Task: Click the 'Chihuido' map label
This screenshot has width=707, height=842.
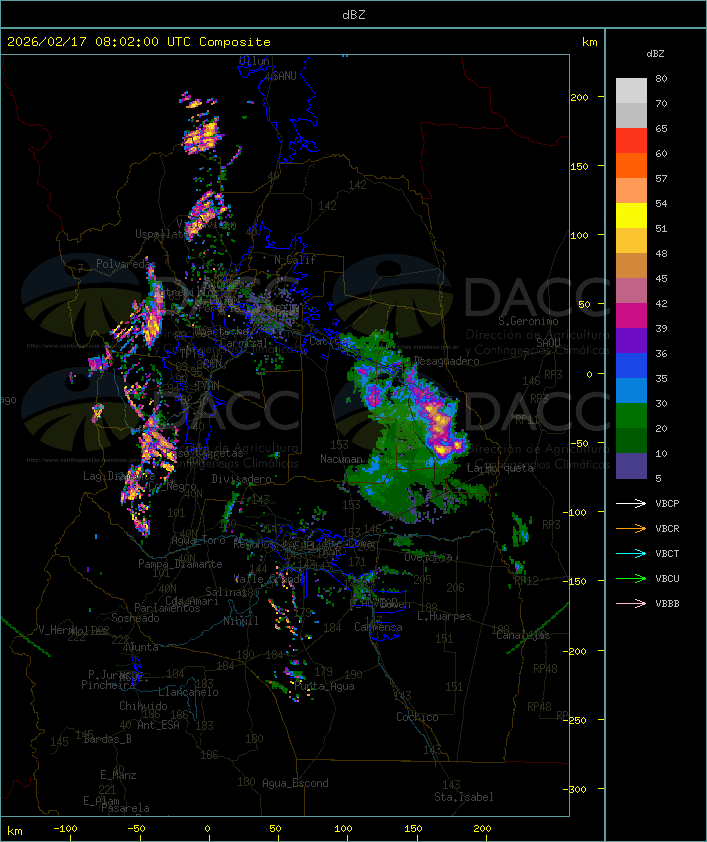Action: pyautogui.click(x=143, y=706)
